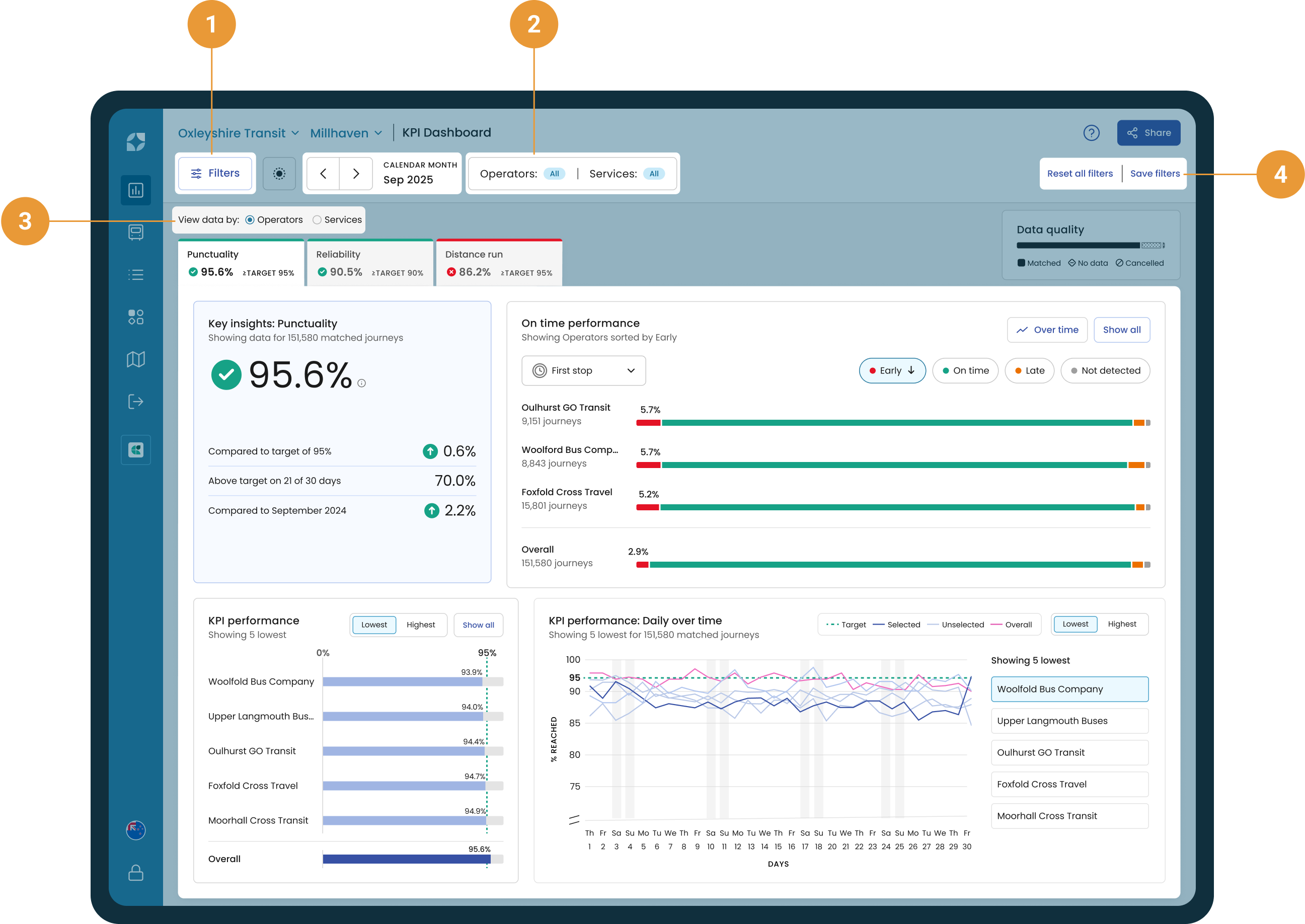Open the map view sidebar icon

coord(135,359)
